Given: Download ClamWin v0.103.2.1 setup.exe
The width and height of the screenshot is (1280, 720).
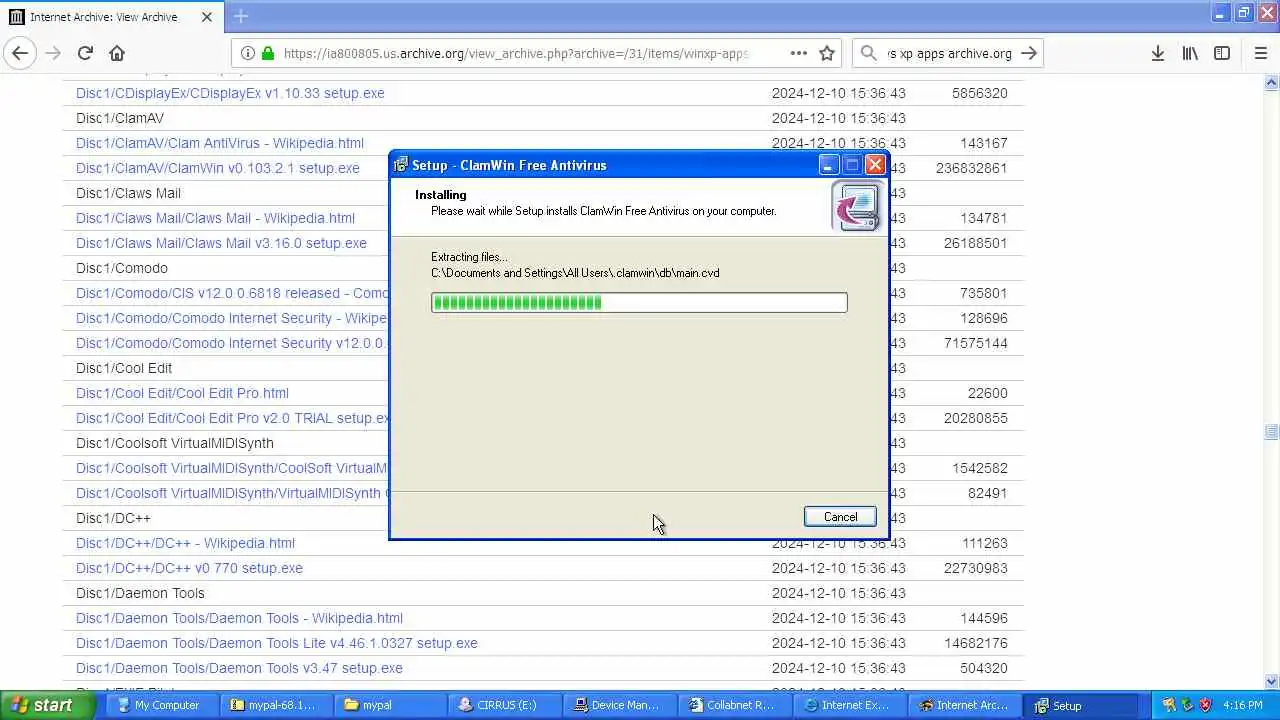Looking at the screenshot, I should coord(218,168).
